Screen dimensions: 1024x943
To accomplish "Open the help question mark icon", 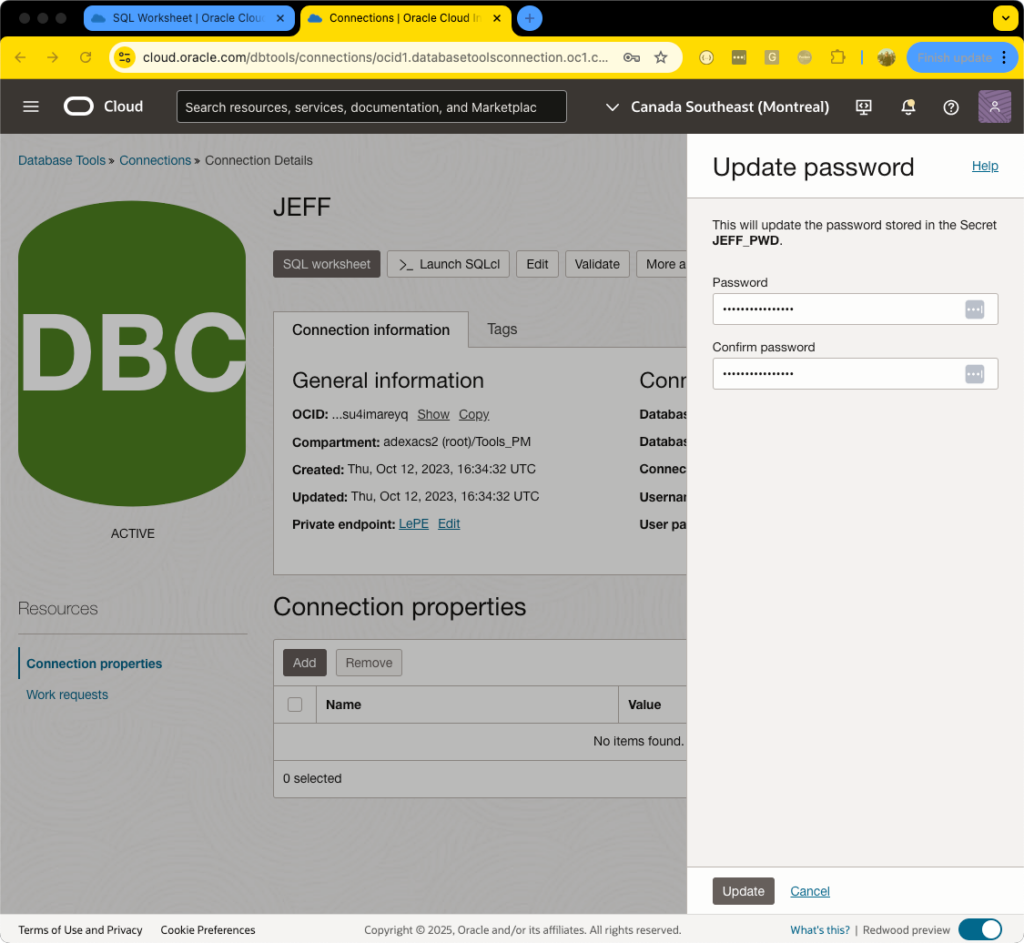I will pos(951,107).
